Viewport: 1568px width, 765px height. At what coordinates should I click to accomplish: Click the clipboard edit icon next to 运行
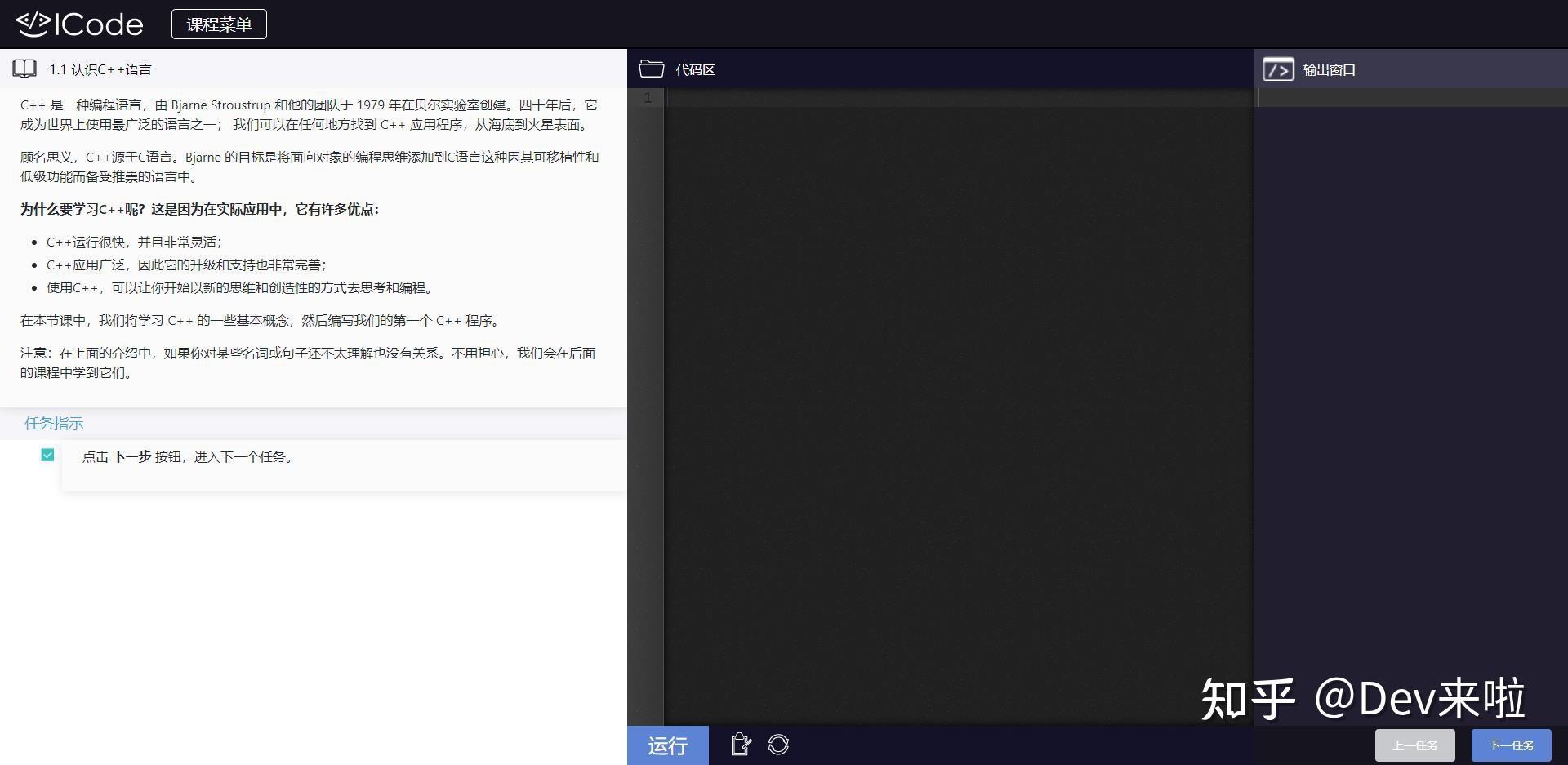click(740, 745)
